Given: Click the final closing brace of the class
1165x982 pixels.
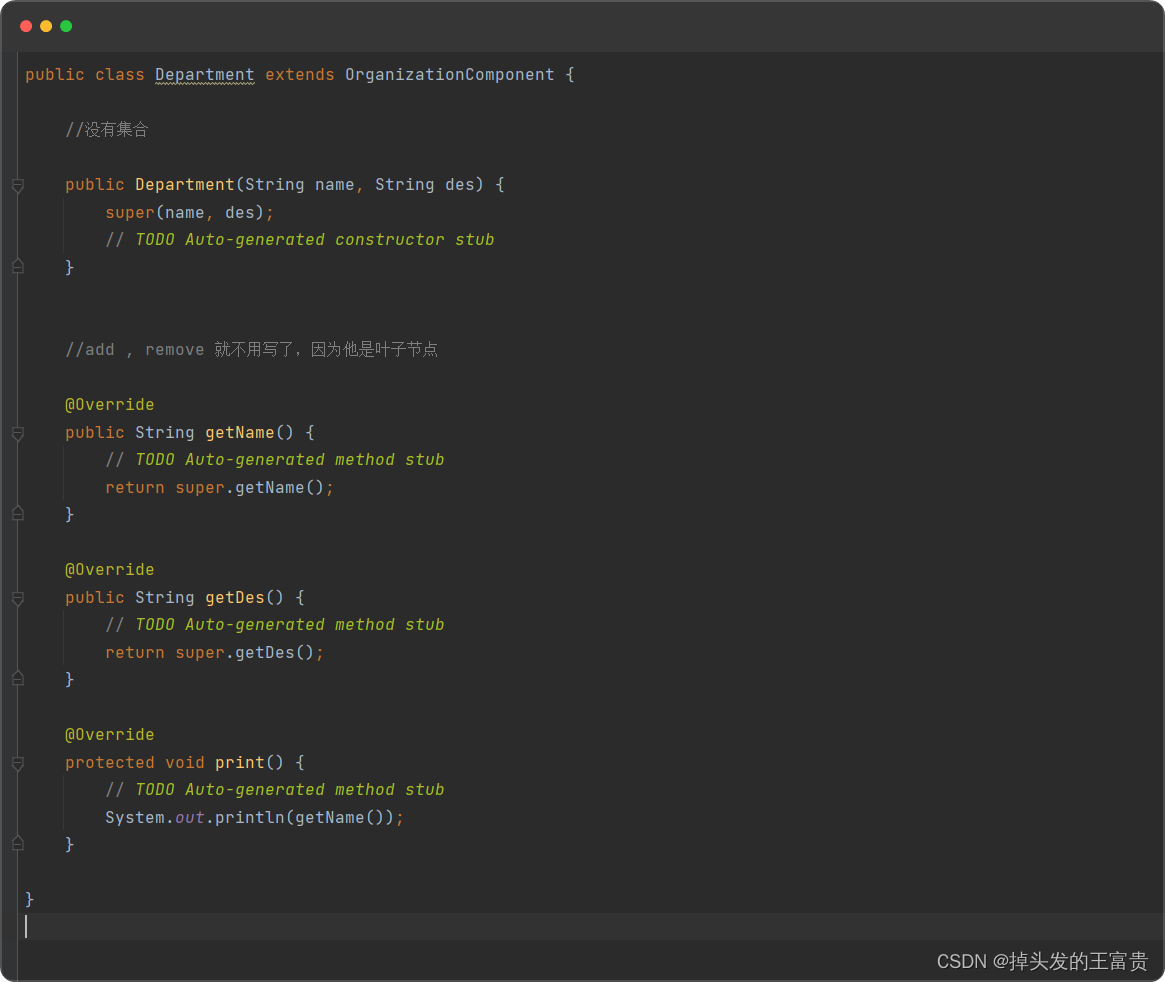Looking at the screenshot, I should coord(30,899).
